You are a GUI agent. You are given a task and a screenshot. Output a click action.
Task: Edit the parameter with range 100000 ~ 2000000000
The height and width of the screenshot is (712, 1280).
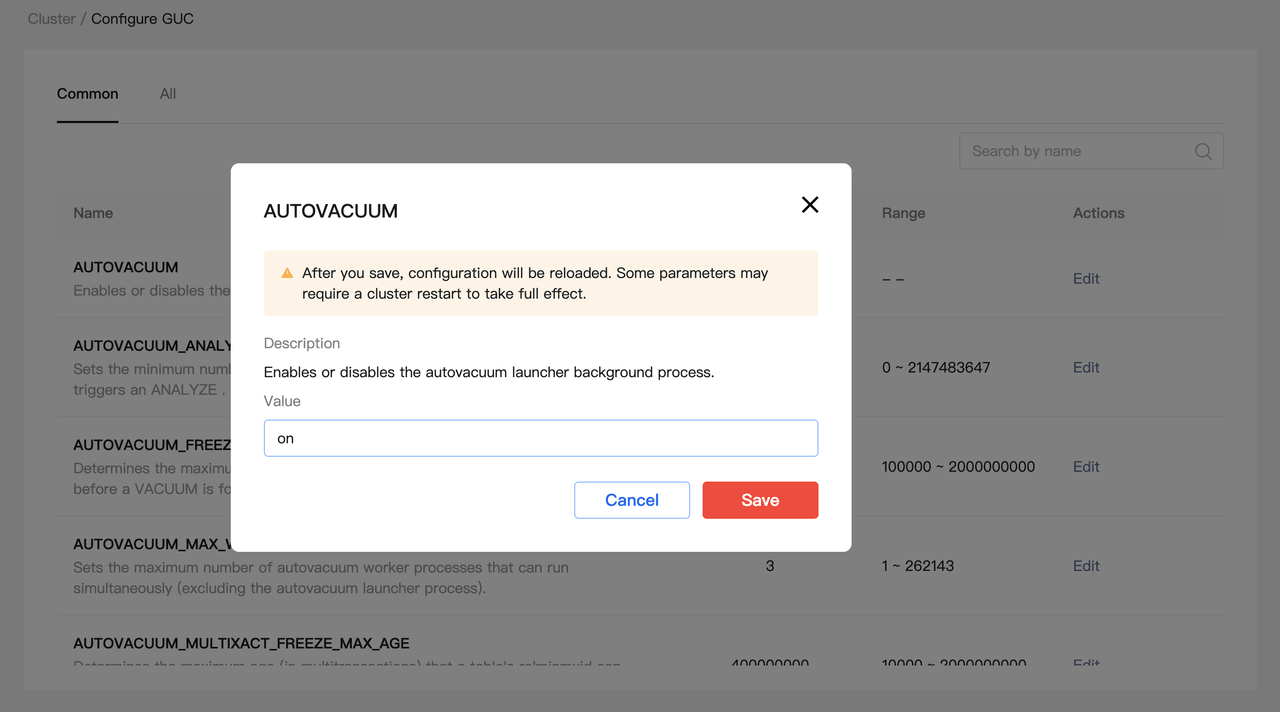(1086, 467)
